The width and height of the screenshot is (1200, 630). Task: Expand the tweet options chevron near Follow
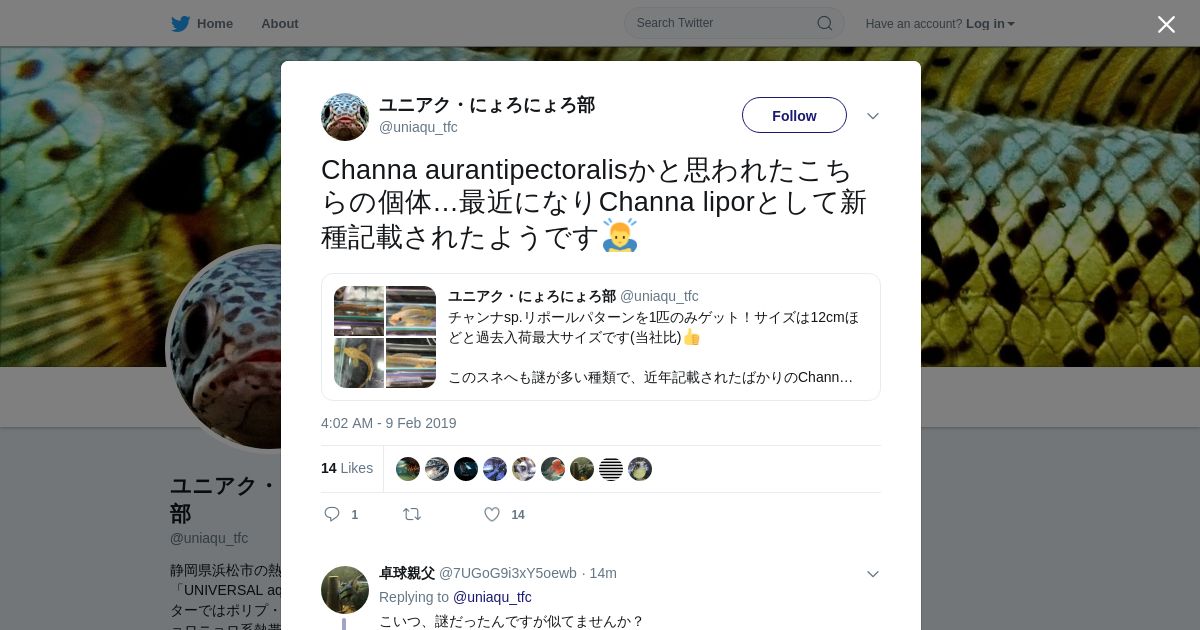tap(873, 116)
